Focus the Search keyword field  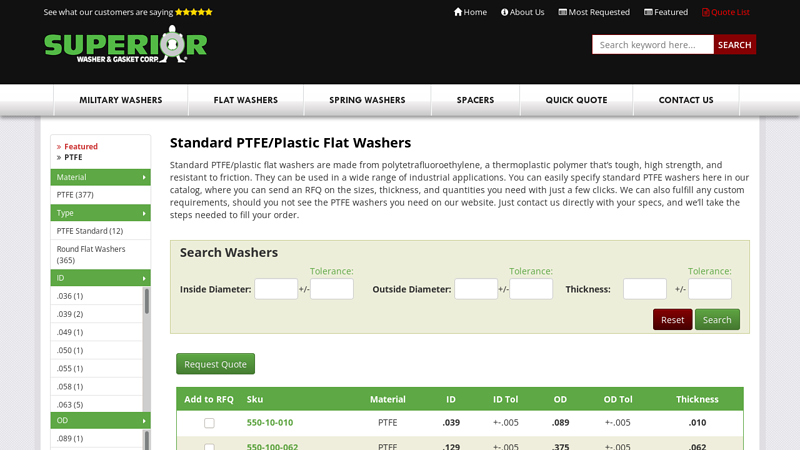[x=653, y=44]
